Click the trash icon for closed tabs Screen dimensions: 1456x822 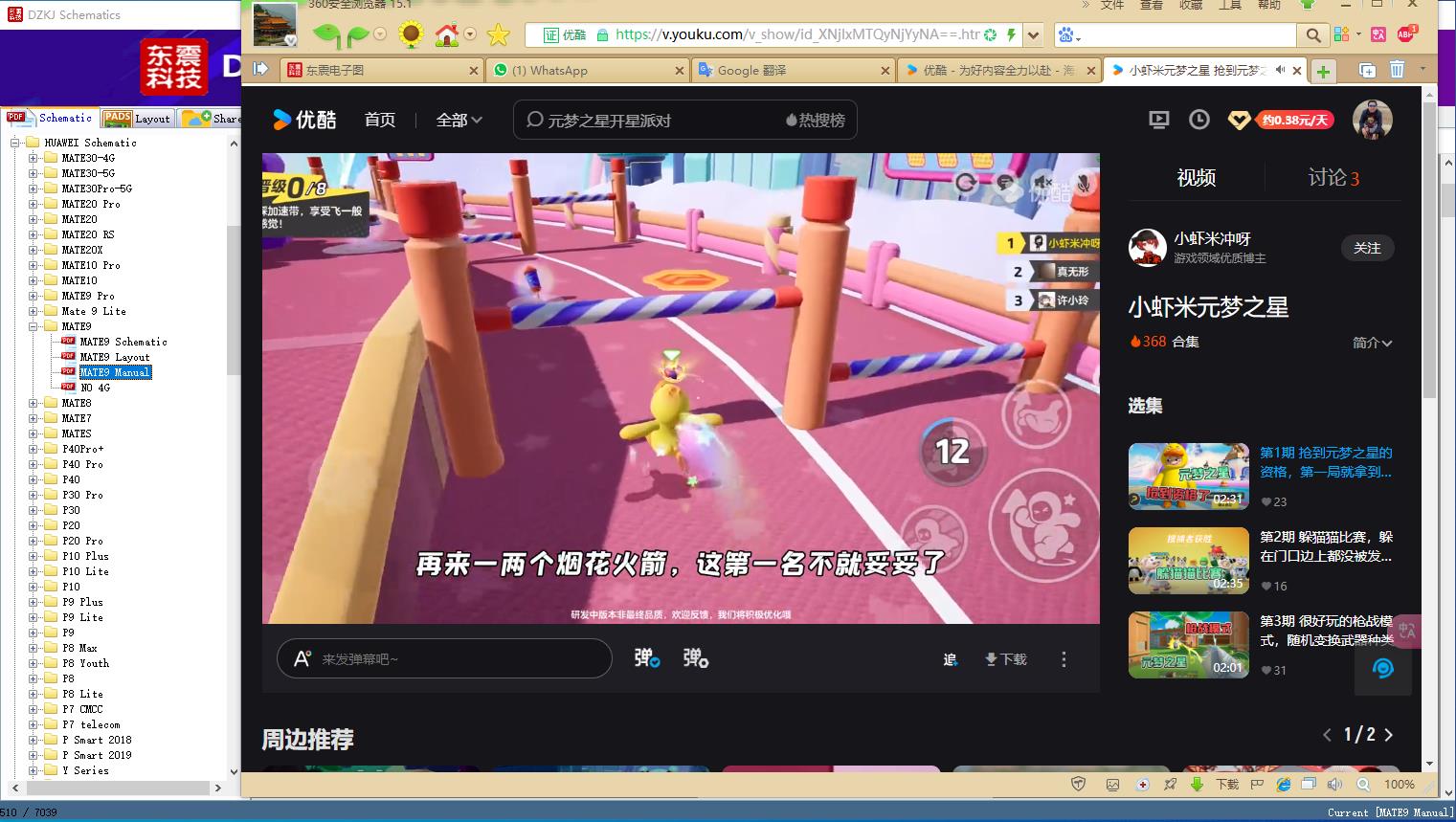pyautogui.click(x=1397, y=70)
